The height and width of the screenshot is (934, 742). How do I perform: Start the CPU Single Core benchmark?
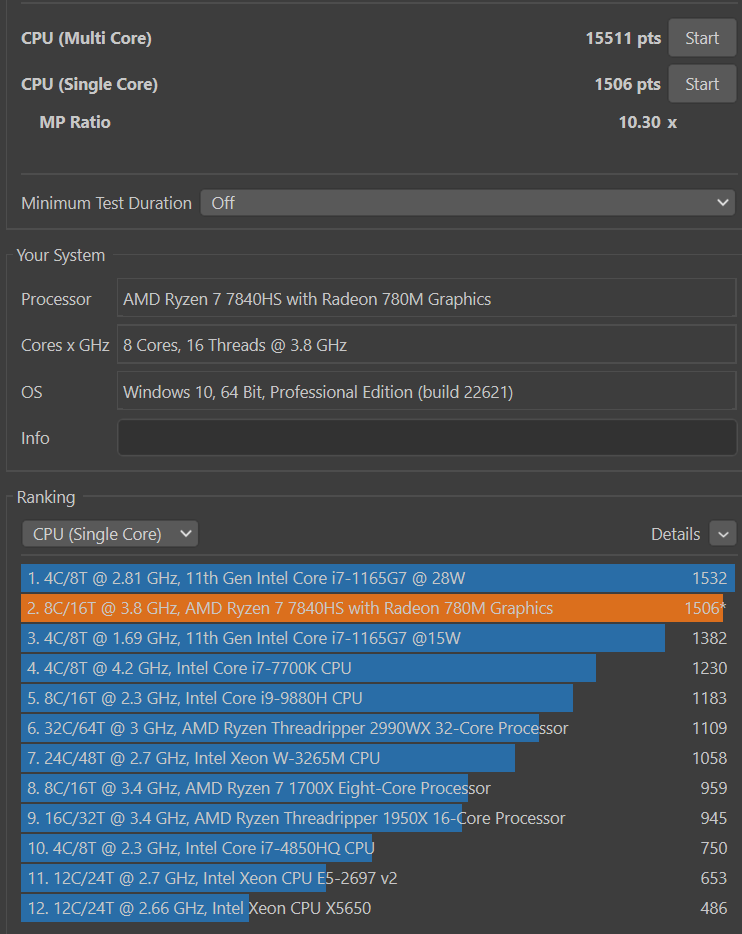[x=702, y=84]
